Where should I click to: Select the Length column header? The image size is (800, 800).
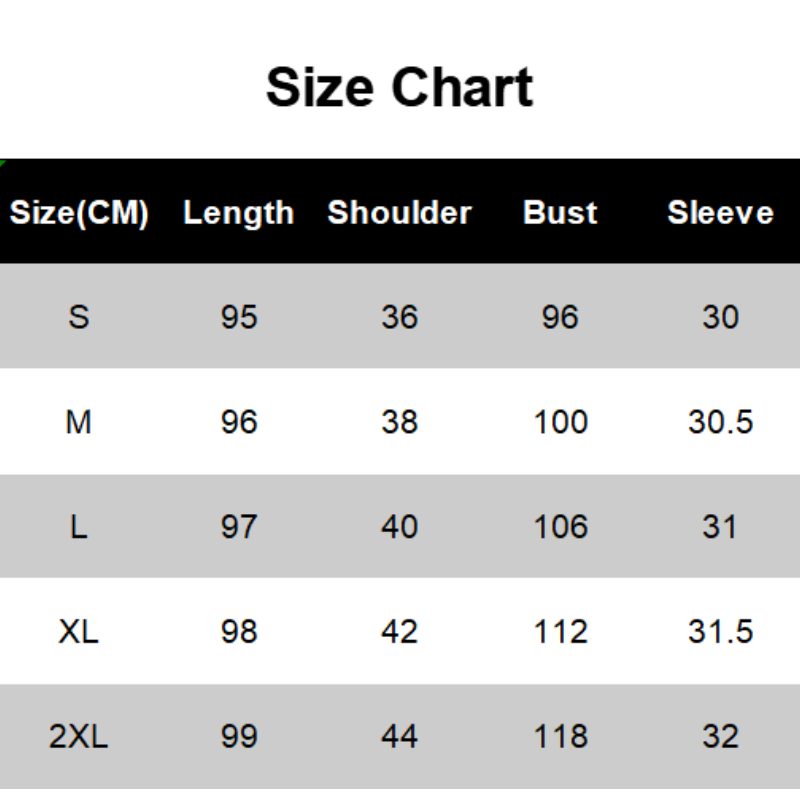coord(239,213)
